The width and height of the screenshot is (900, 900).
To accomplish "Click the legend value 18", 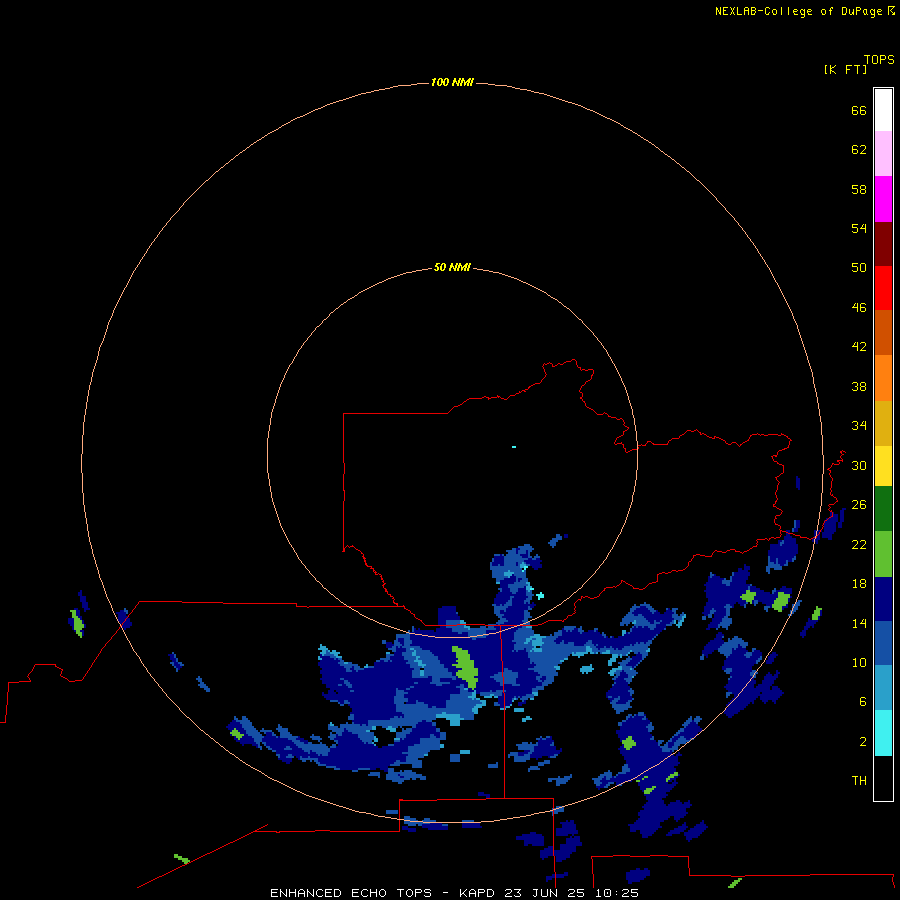I will click(x=859, y=584).
